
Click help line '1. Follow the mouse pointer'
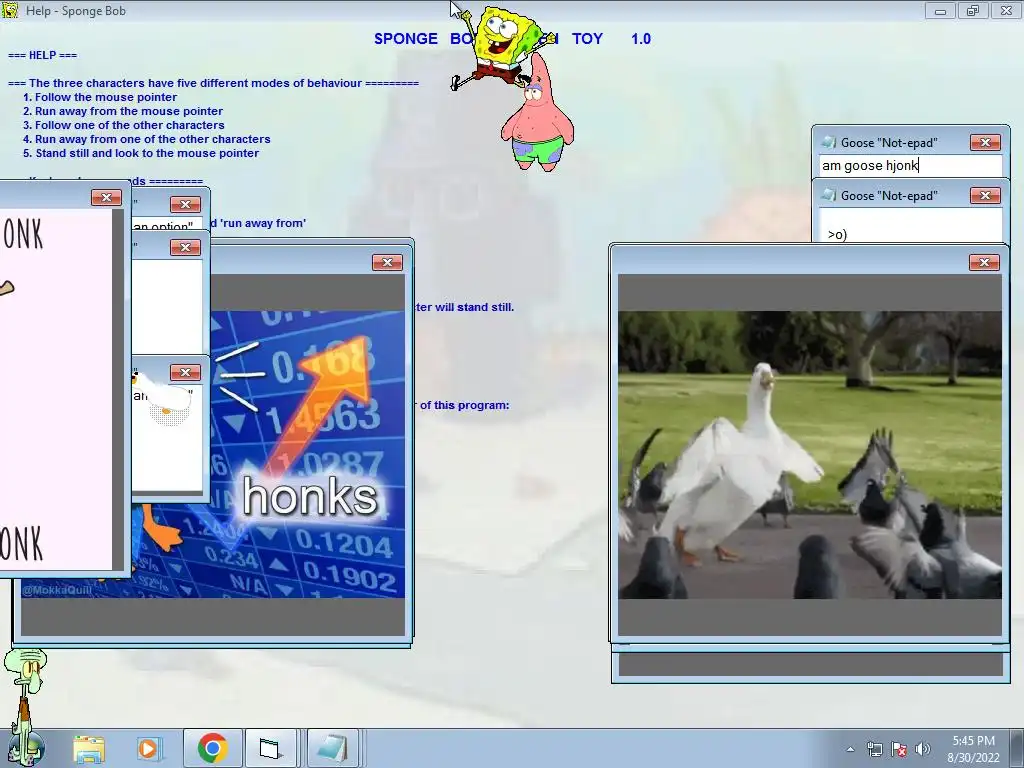point(100,97)
